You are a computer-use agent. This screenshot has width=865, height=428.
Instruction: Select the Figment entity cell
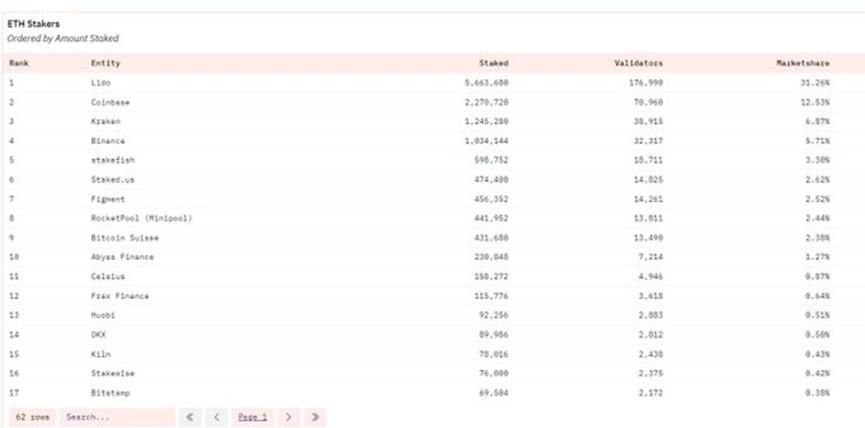(x=108, y=199)
